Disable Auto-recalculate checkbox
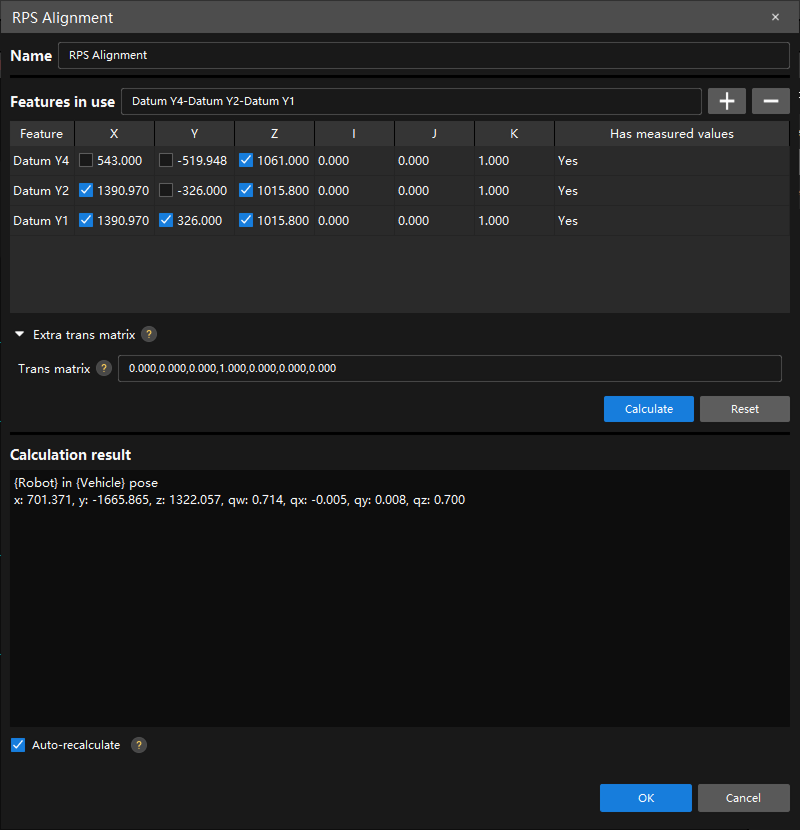 tap(18, 745)
